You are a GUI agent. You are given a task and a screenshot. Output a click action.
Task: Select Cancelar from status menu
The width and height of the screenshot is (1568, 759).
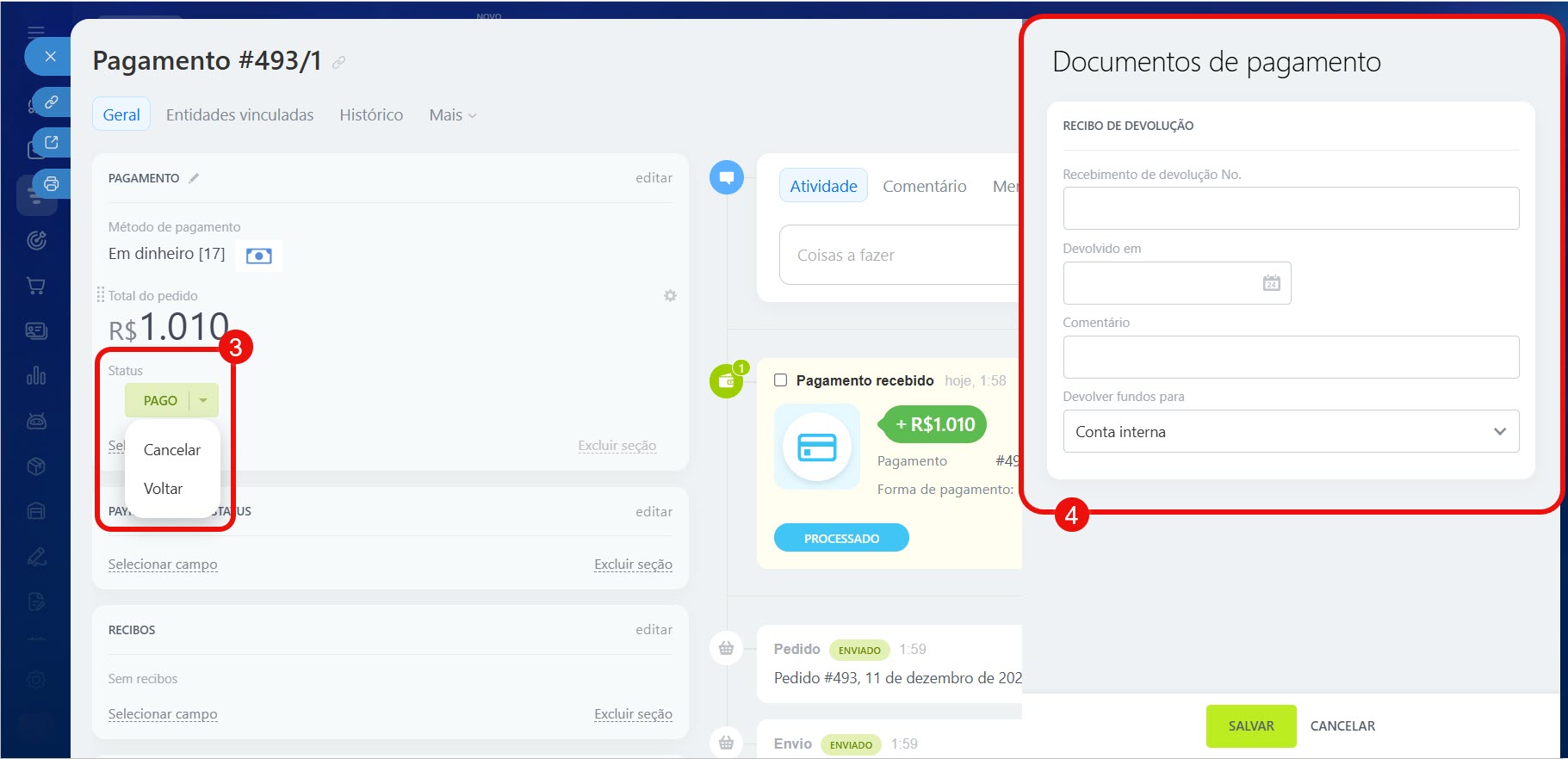(x=172, y=450)
